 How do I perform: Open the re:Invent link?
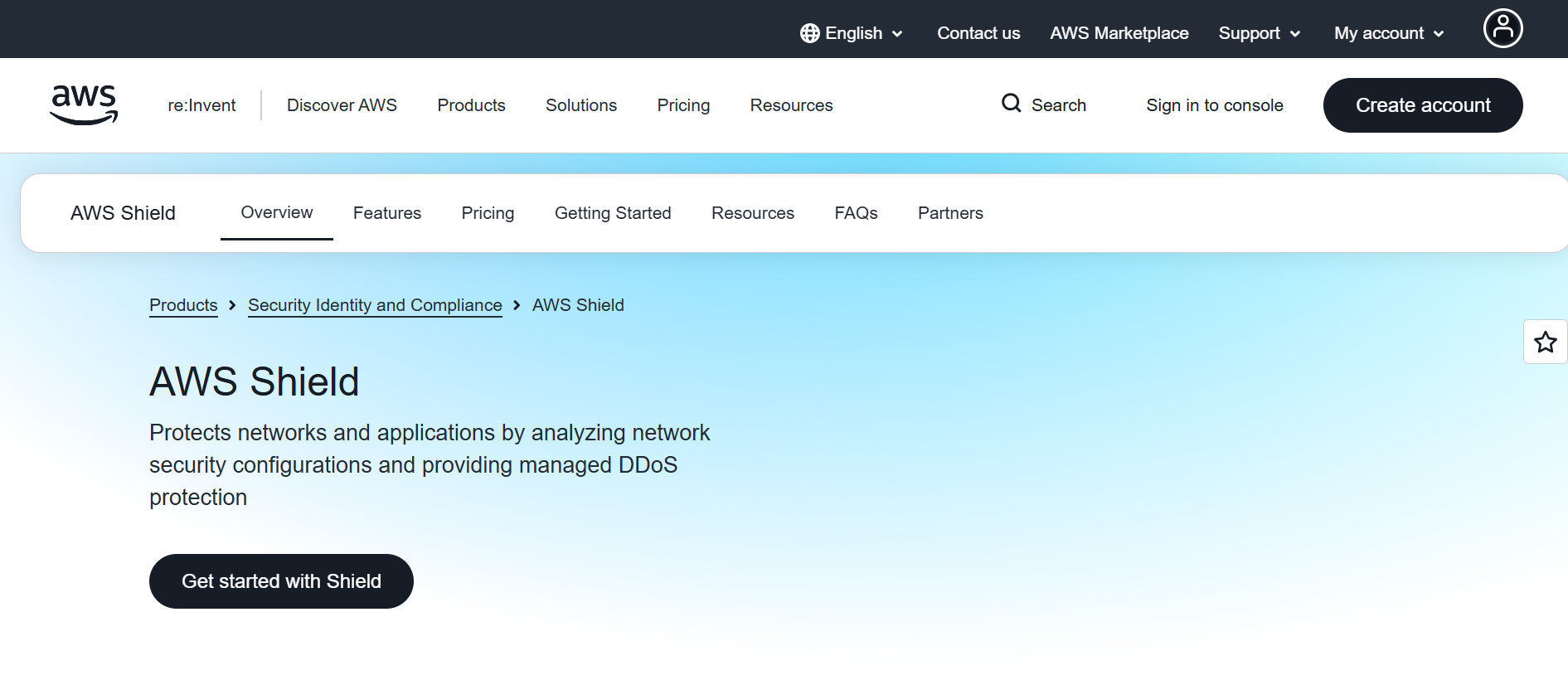201,105
